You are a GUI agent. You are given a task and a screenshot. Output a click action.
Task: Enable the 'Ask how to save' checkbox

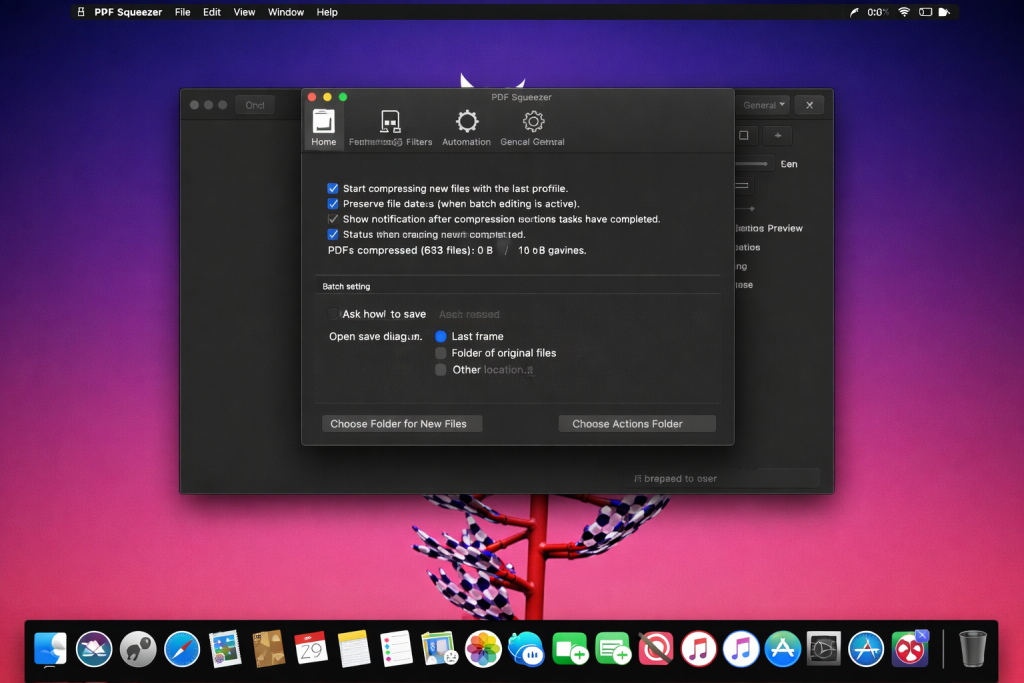coord(334,314)
